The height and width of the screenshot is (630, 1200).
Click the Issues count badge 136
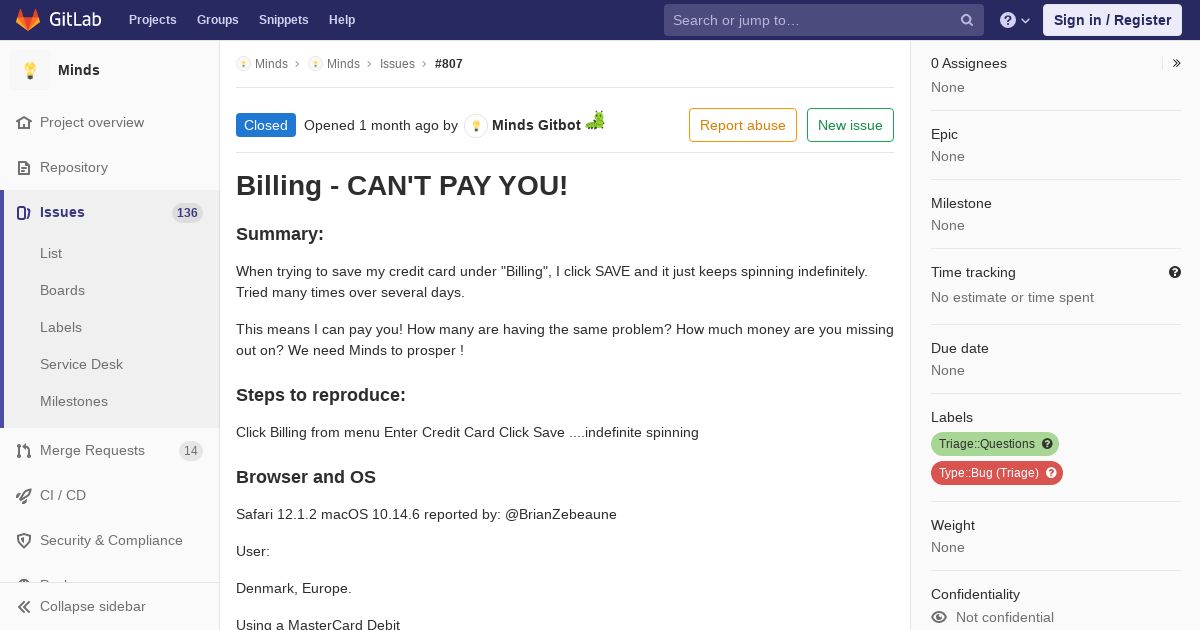pos(187,213)
